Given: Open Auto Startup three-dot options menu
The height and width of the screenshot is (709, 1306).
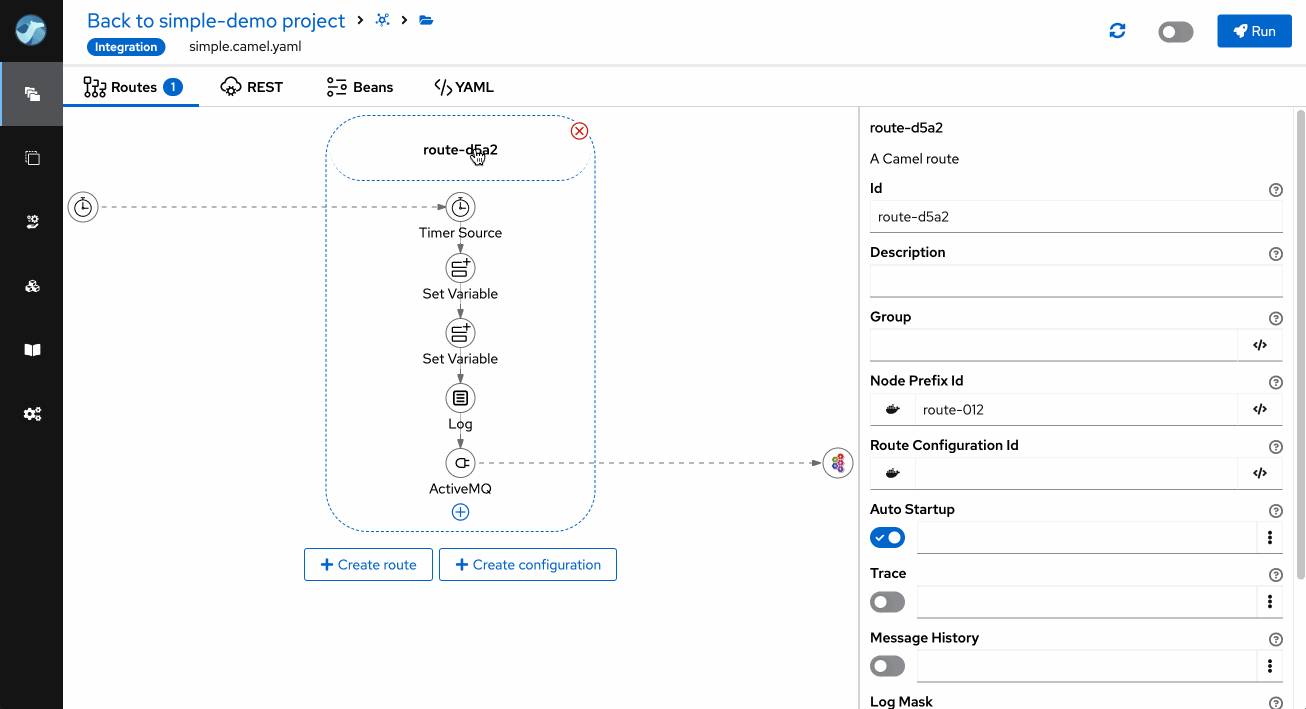Looking at the screenshot, I should (x=1269, y=538).
